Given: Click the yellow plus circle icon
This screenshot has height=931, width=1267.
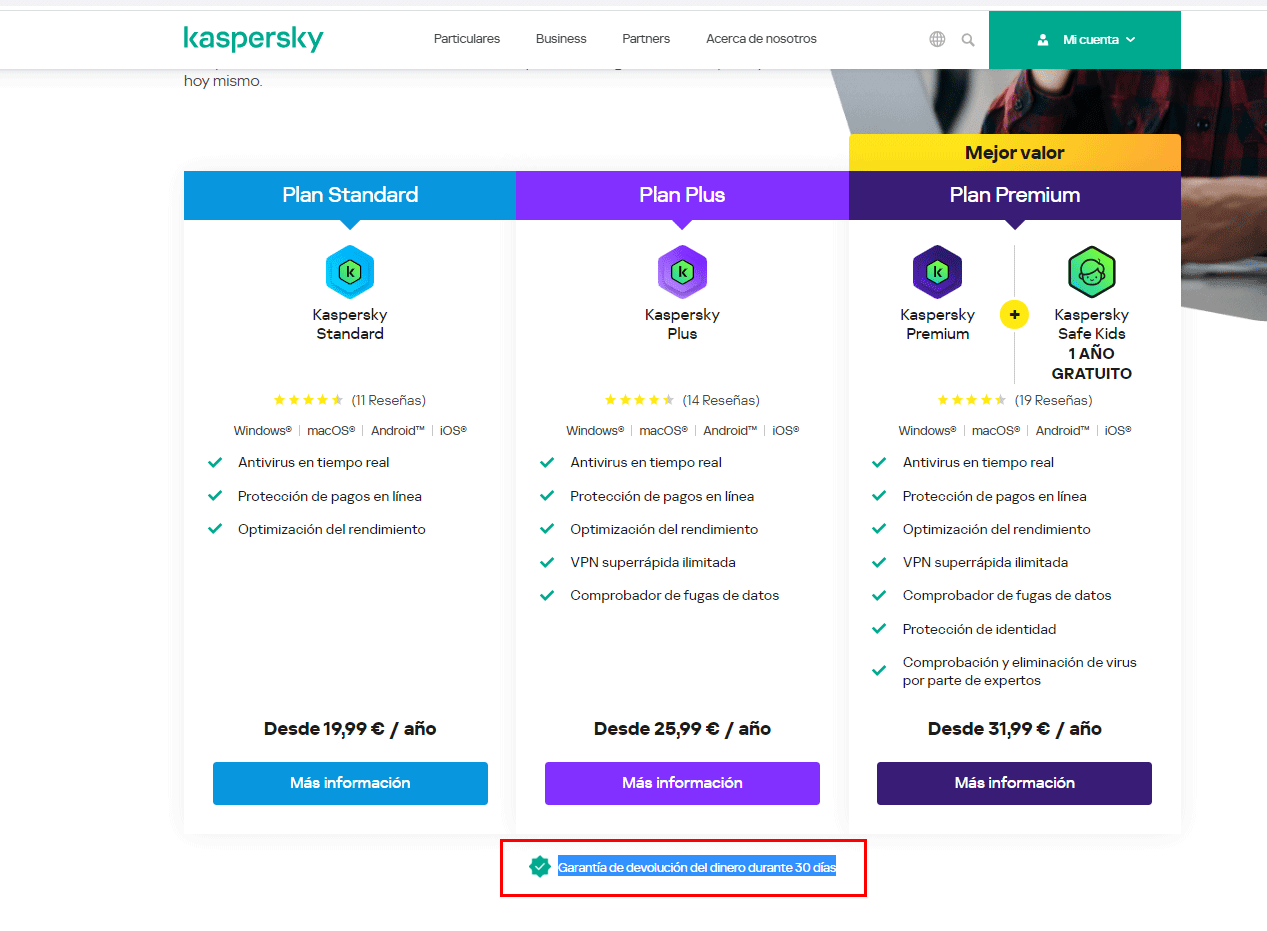Looking at the screenshot, I should [x=1014, y=315].
